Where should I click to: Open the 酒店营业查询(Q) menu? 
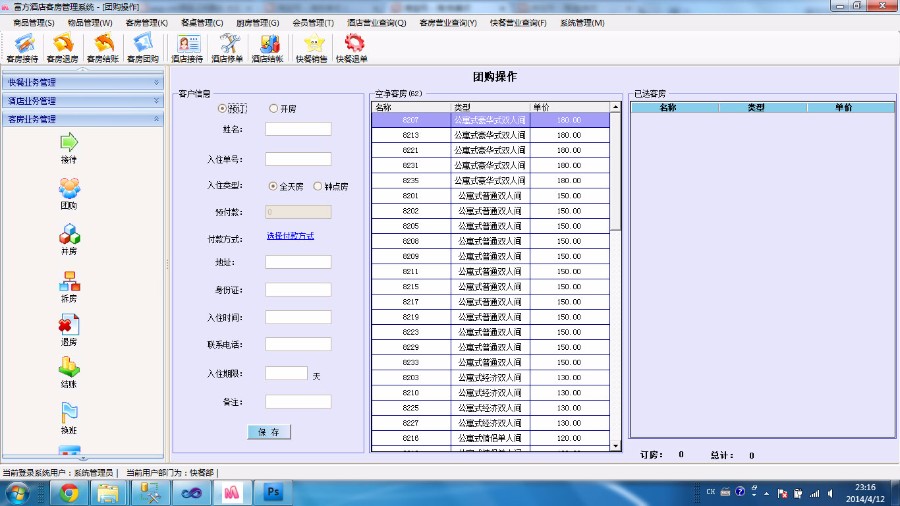pyautogui.click(x=377, y=23)
